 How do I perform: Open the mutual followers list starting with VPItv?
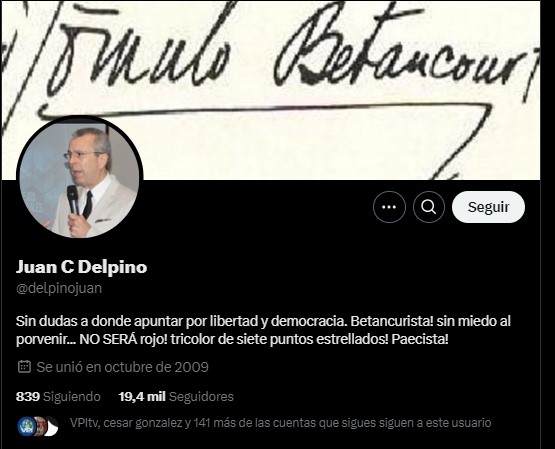coord(280,423)
